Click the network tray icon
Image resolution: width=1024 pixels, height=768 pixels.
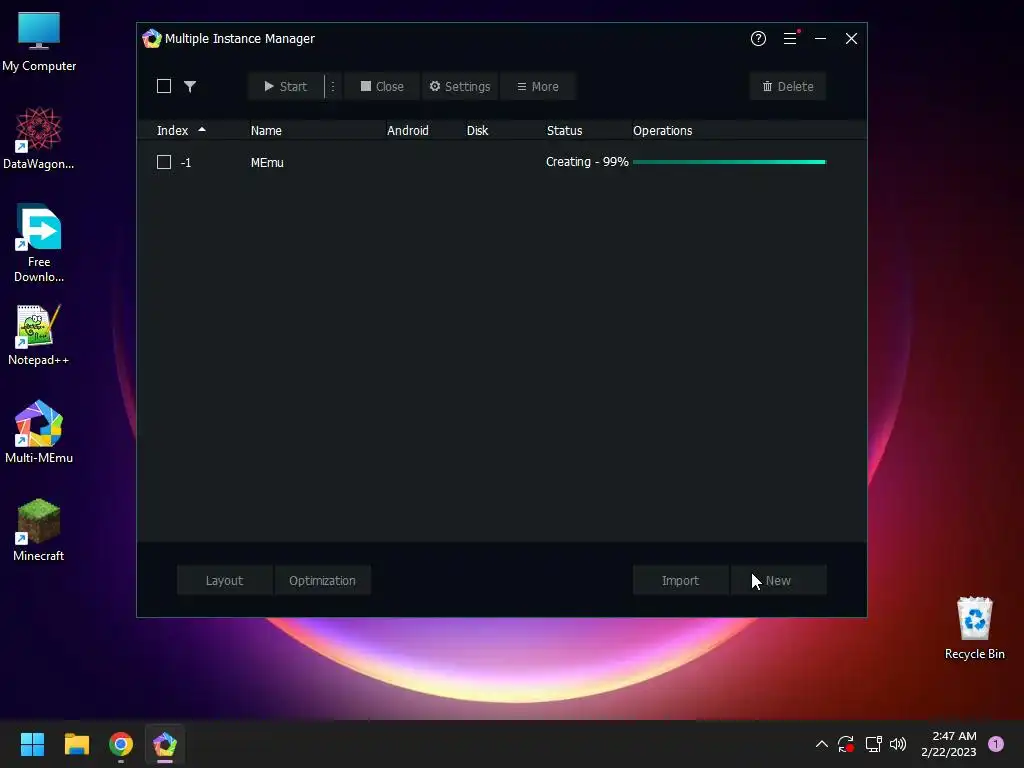(873, 744)
